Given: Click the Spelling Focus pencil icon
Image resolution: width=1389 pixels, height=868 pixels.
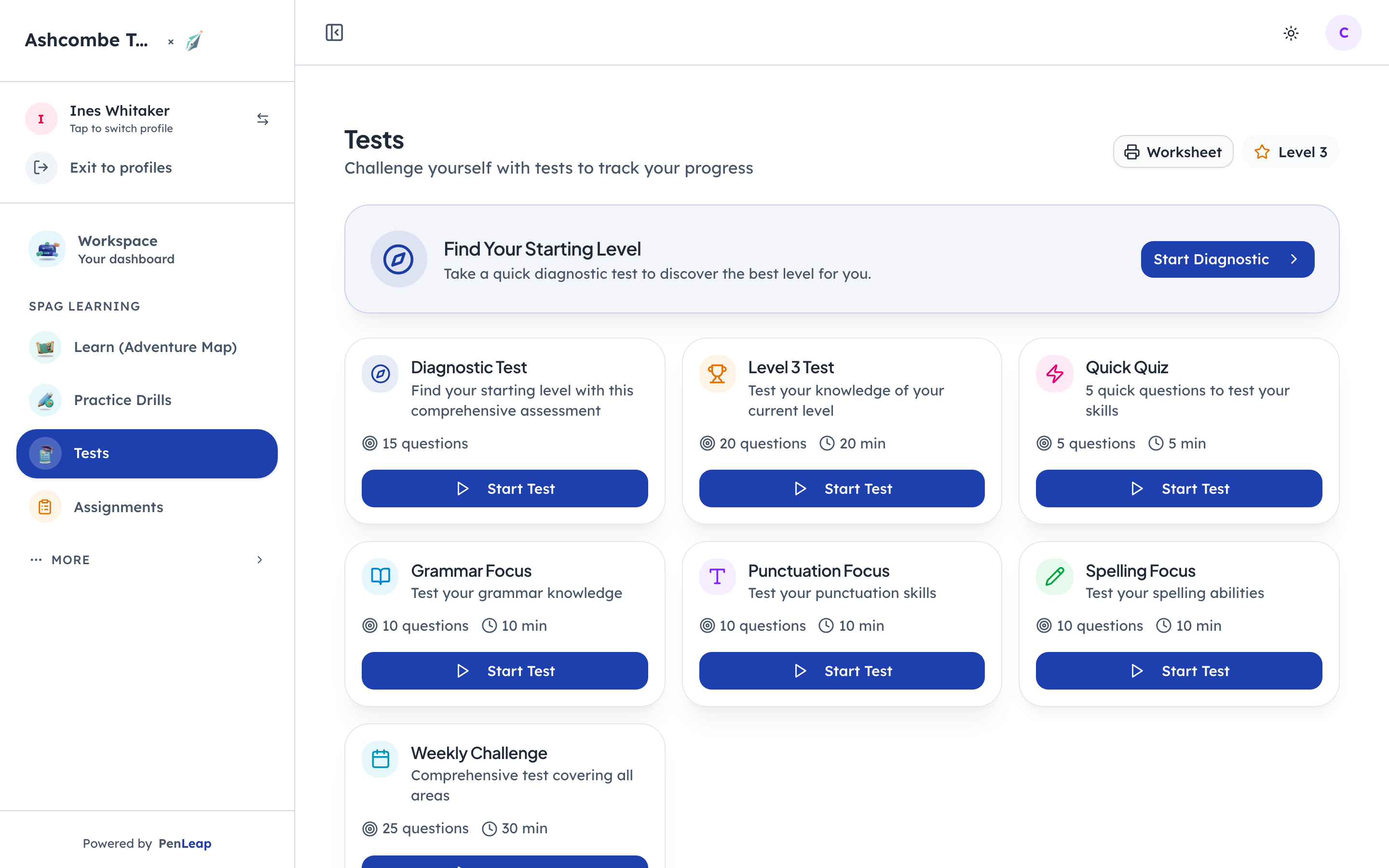Looking at the screenshot, I should pyautogui.click(x=1054, y=576).
